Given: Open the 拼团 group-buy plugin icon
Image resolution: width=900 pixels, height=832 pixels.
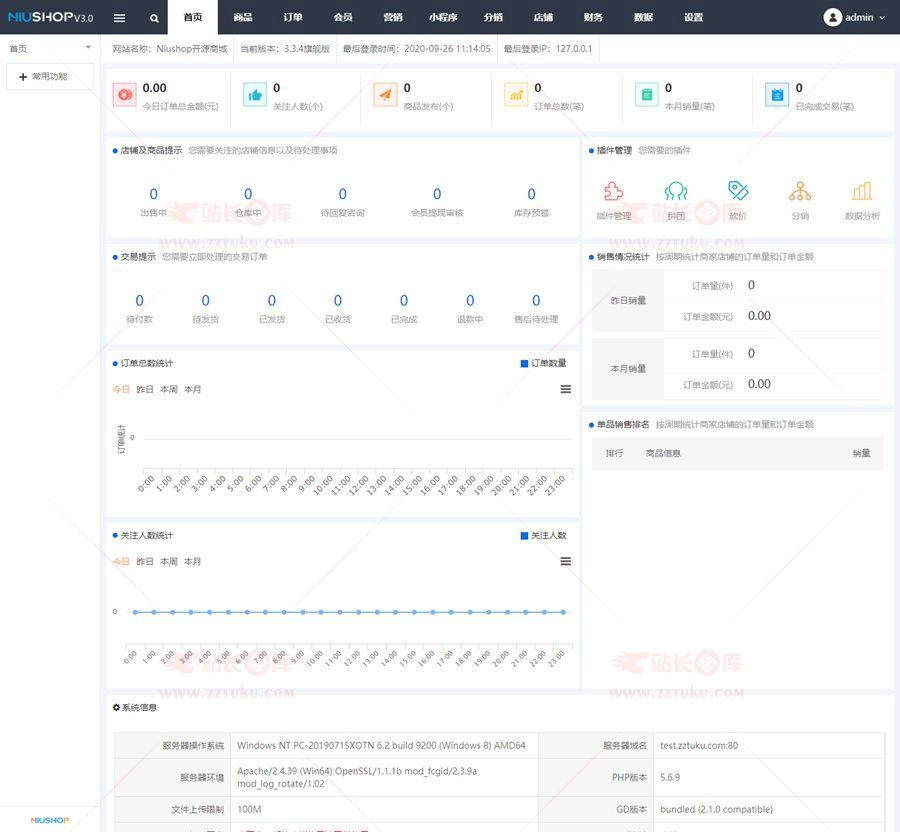Looking at the screenshot, I should tap(676, 192).
